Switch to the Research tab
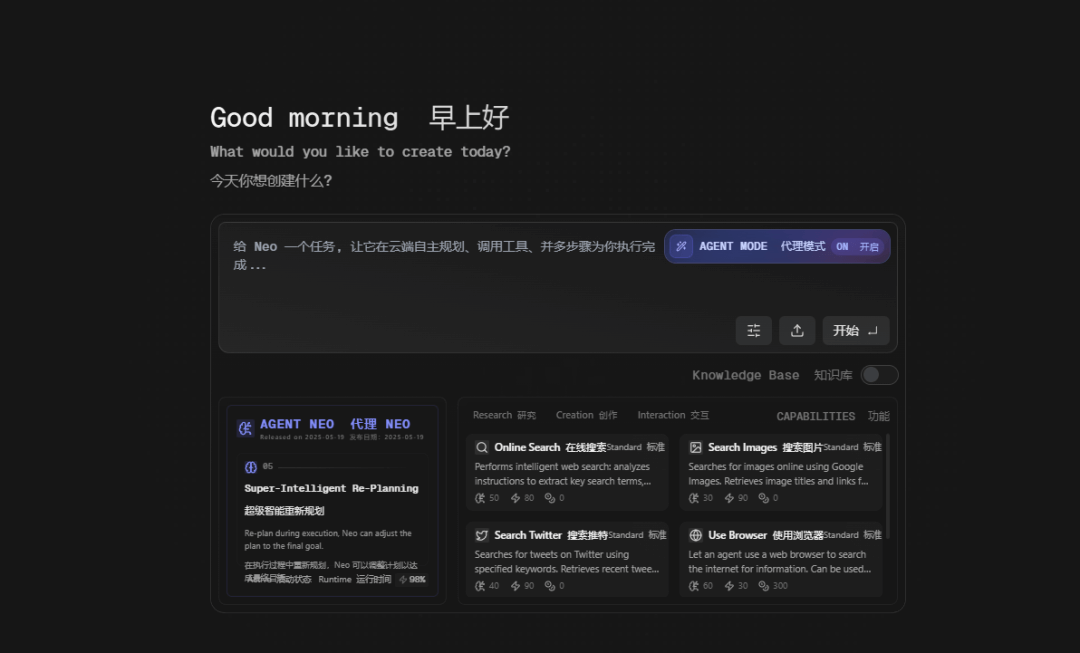The image size is (1080, 653). pyautogui.click(x=503, y=415)
